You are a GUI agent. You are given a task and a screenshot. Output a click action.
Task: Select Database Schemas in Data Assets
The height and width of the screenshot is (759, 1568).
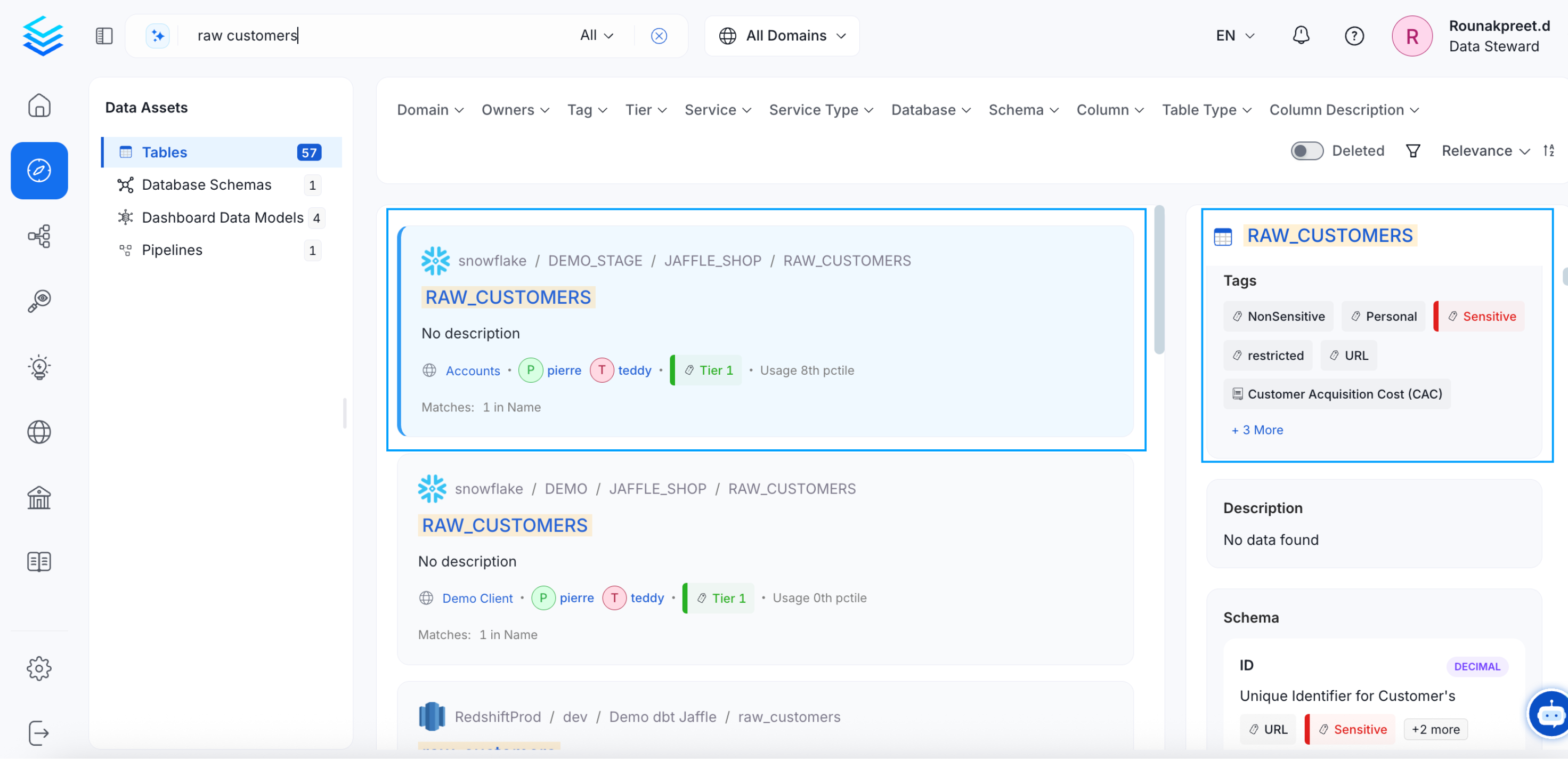pyautogui.click(x=206, y=184)
